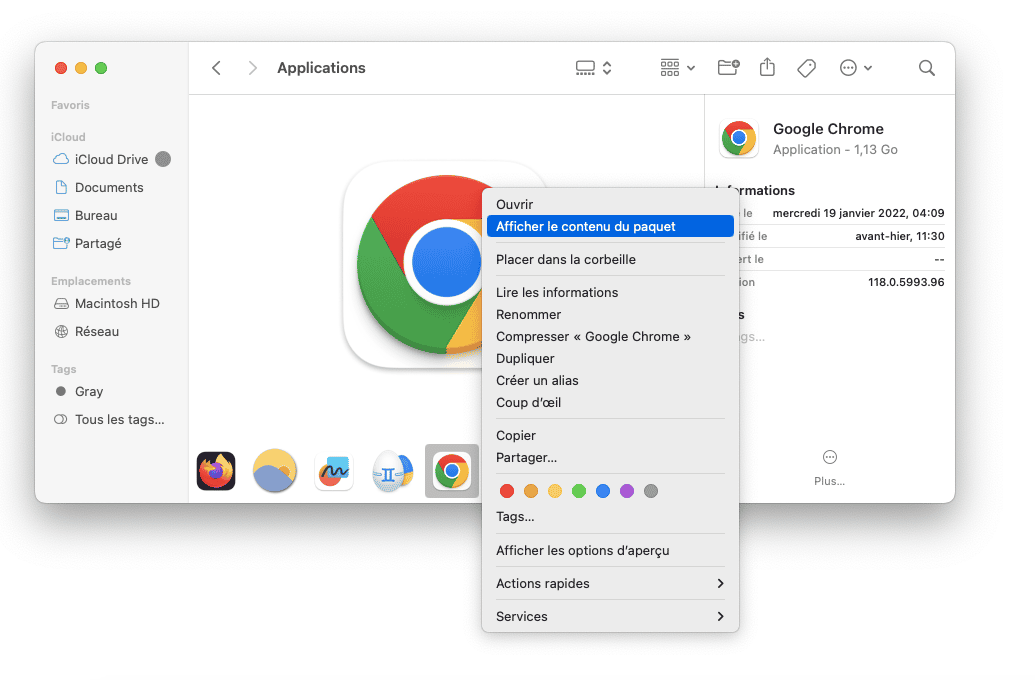Viewport: 1035px width, 680px height.
Task: Click the search magnifier icon
Action: pos(927,68)
